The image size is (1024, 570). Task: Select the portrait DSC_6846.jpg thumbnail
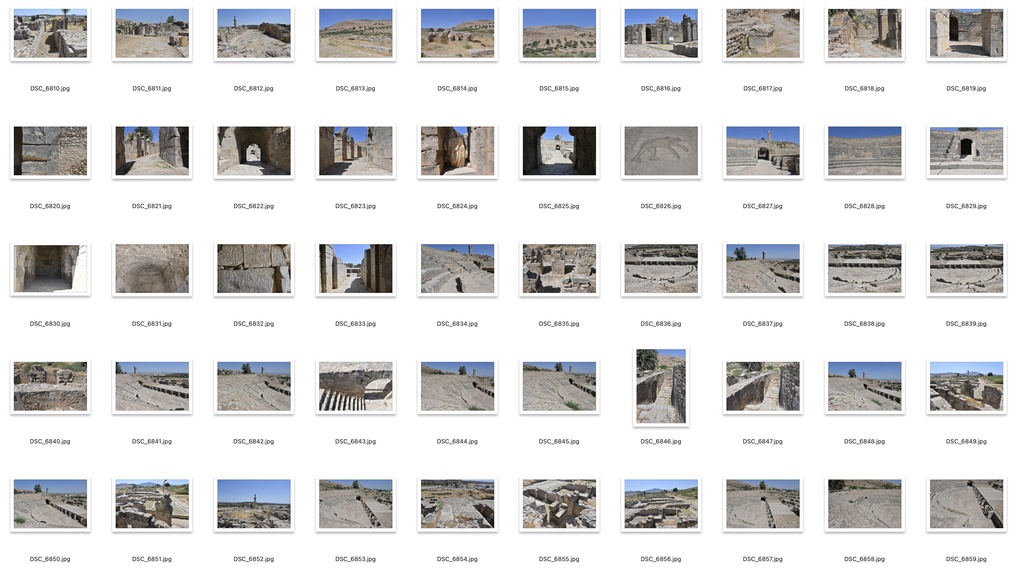662,386
